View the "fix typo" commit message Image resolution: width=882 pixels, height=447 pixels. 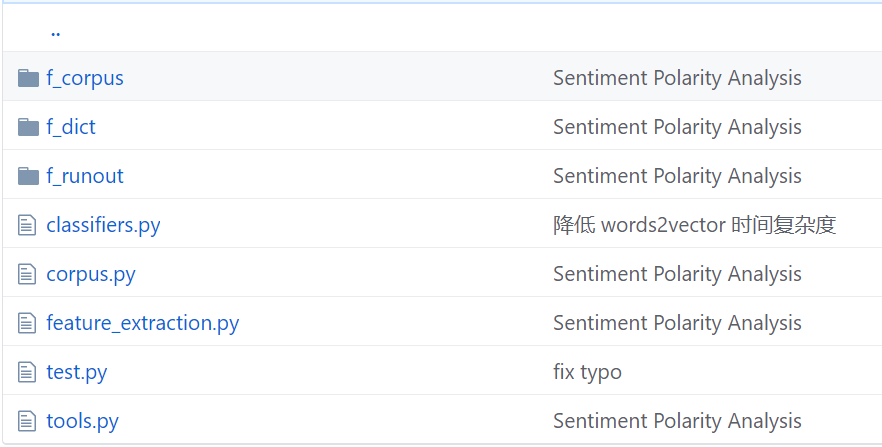[x=587, y=372]
